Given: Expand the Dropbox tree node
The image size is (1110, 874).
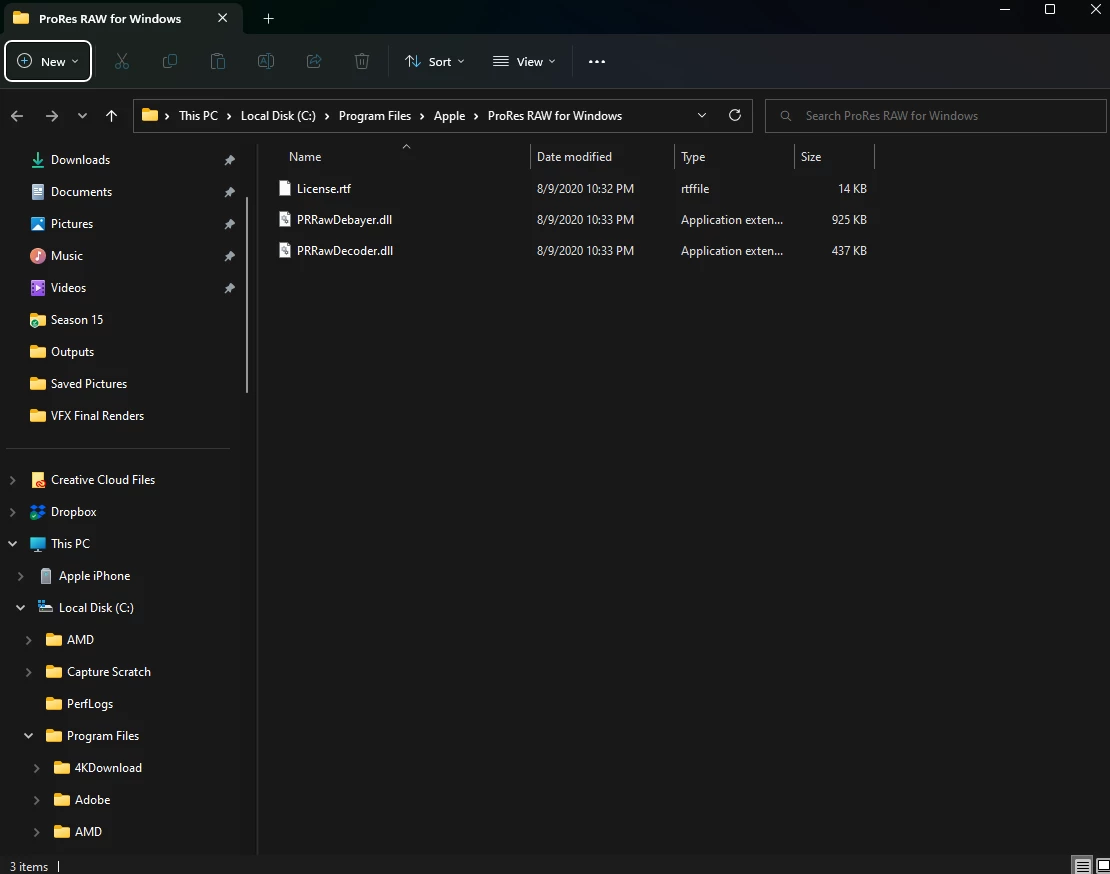Looking at the screenshot, I should [x=13, y=512].
